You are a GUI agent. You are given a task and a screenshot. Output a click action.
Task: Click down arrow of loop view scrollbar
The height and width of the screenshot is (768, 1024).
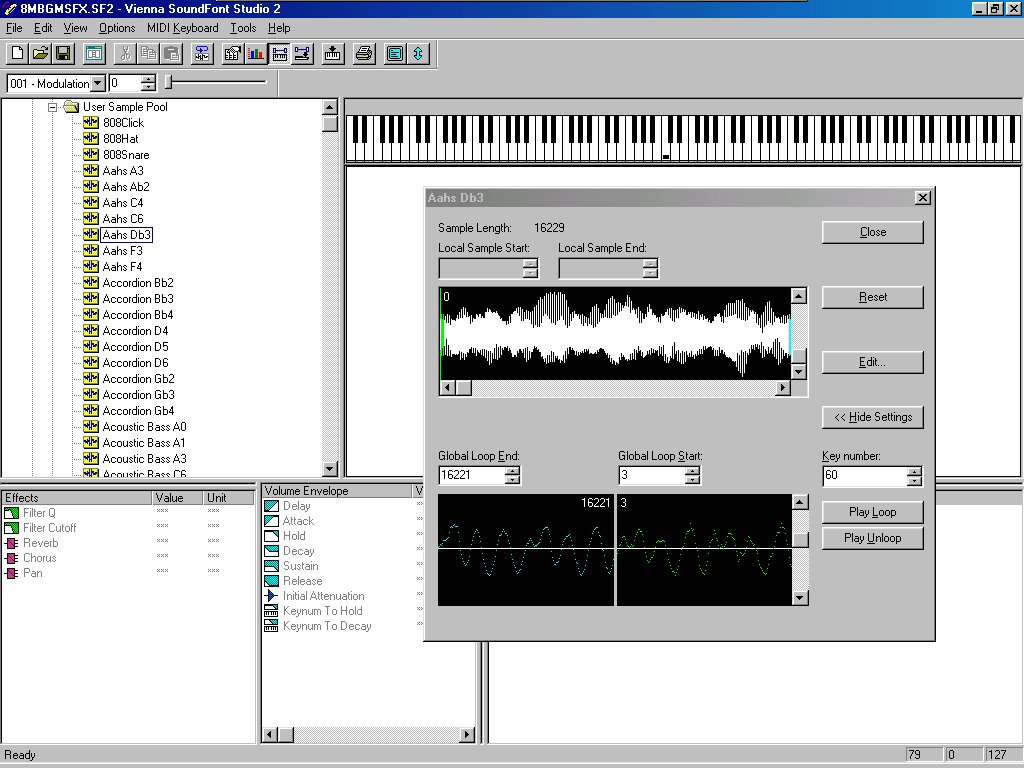(800, 598)
